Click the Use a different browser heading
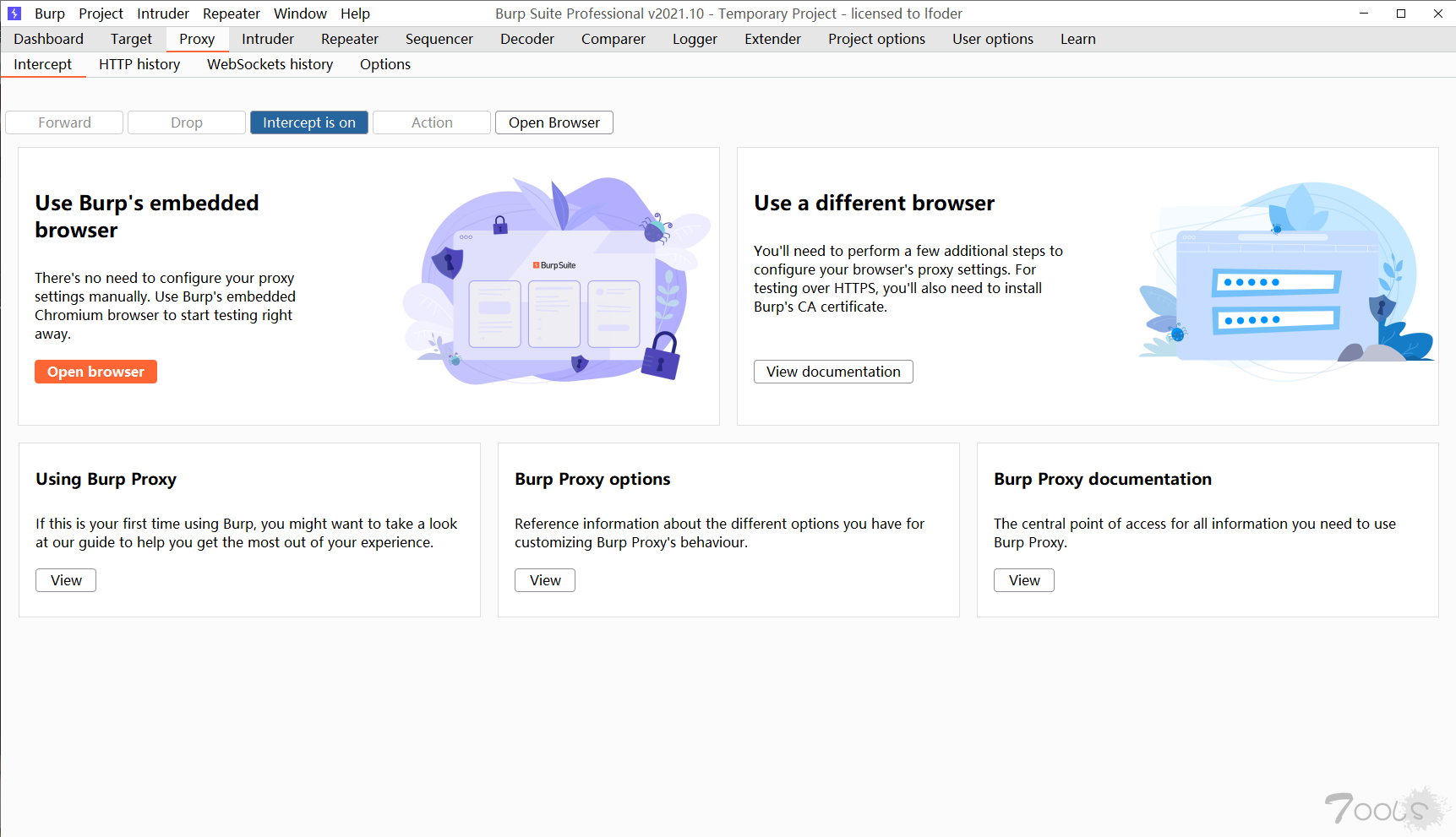The image size is (1456, 837). 875,204
